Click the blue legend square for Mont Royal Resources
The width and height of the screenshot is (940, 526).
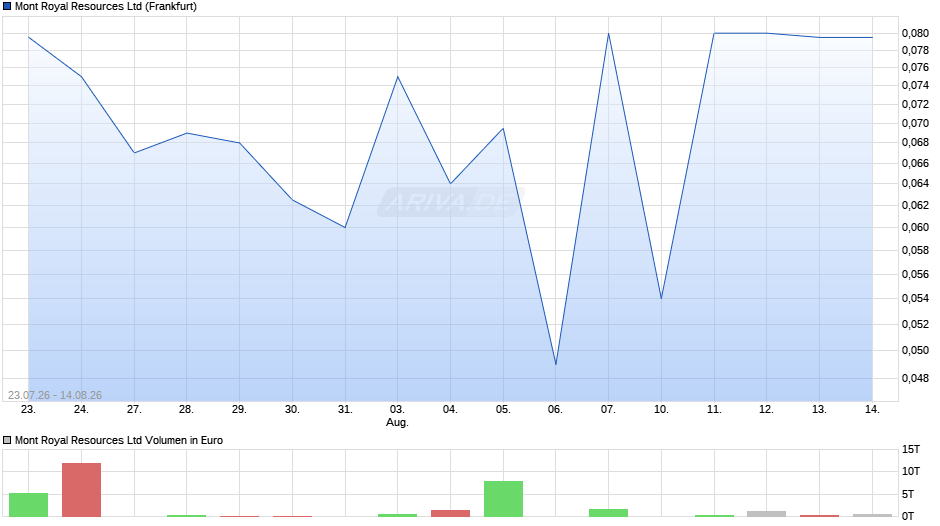pyautogui.click(x=7, y=7)
